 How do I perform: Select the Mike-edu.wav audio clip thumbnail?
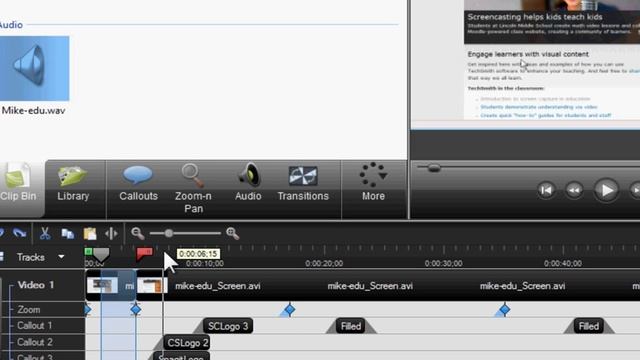[x=34, y=68]
